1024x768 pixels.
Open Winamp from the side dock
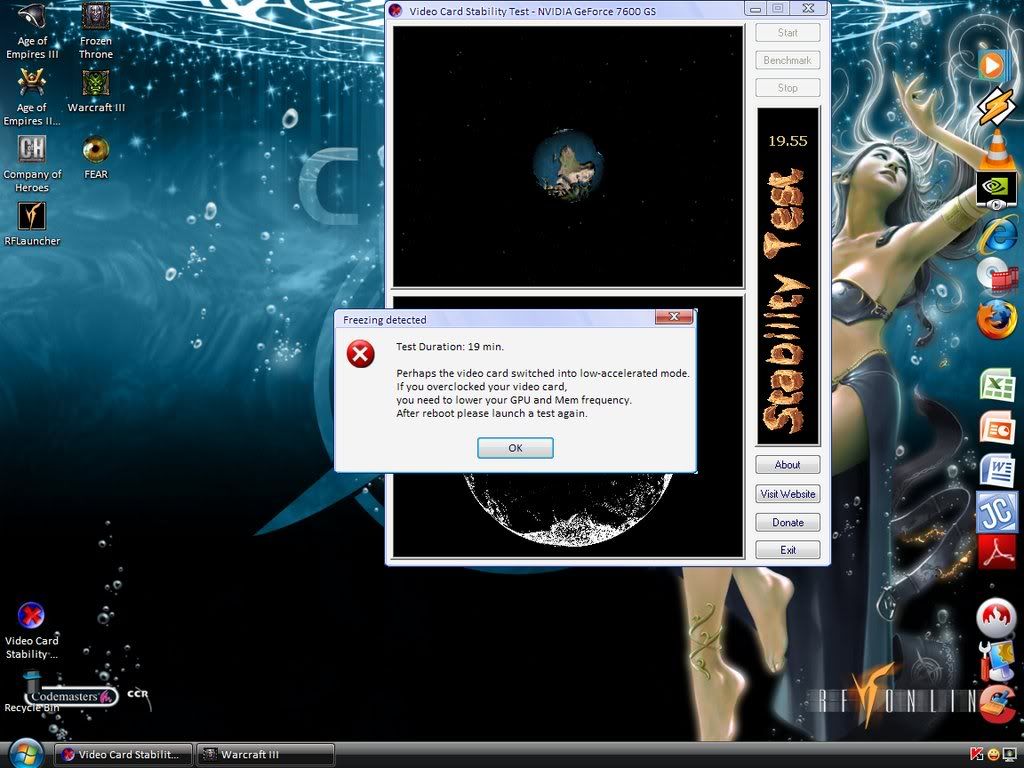click(996, 106)
